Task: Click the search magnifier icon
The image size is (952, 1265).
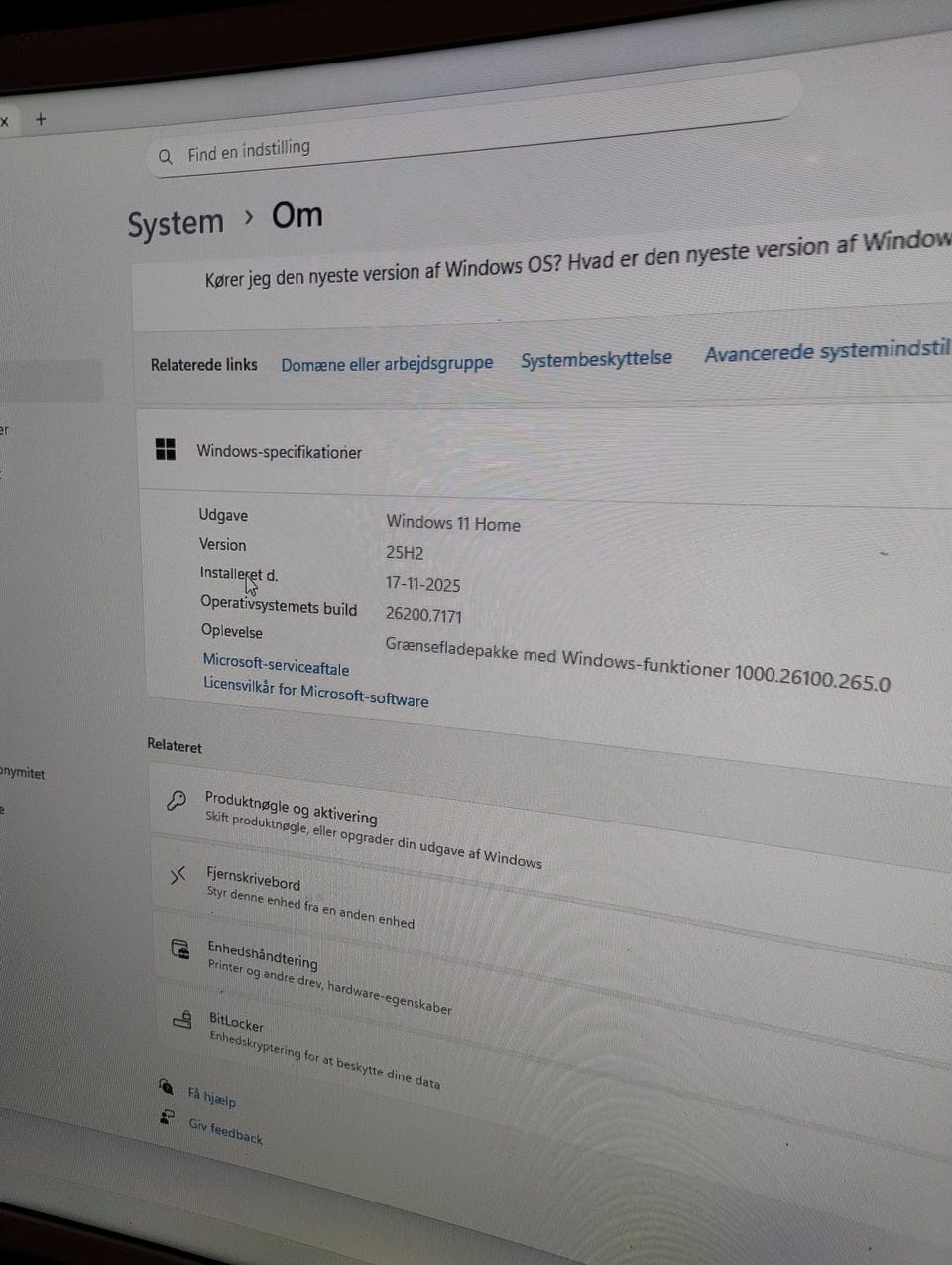Action: [x=166, y=157]
